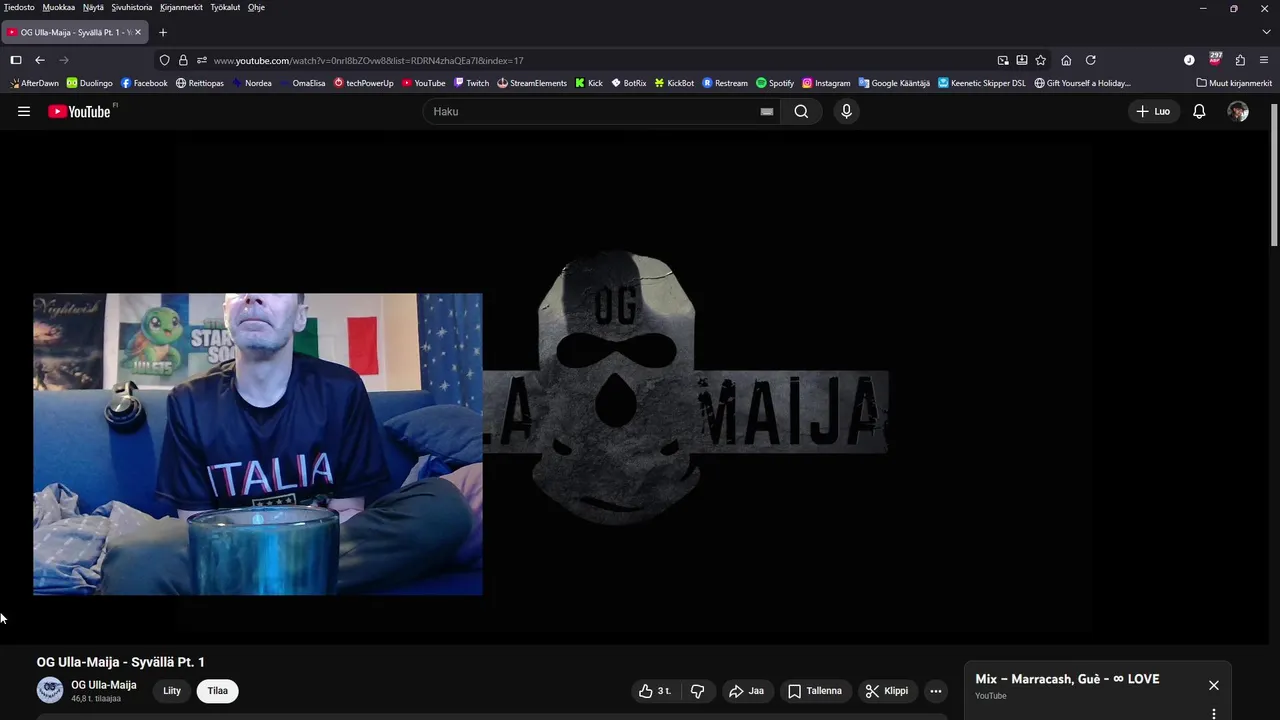Expand Muut kirjanmerkit bookmarks folder
The height and width of the screenshot is (720, 1280).
[1234, 83]
